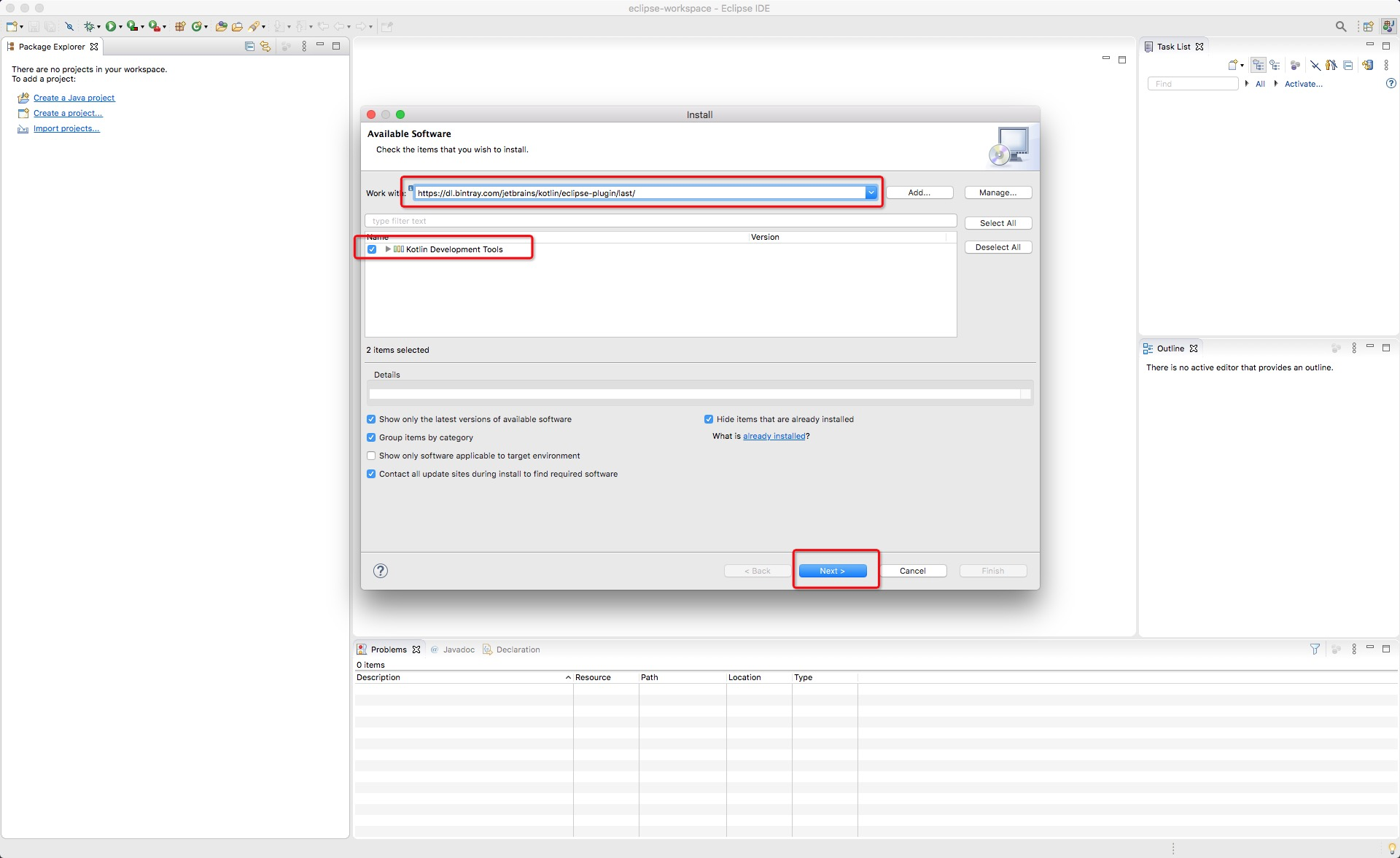
Task: Switch to the Problems tab
Action: [x=388, y=650]
